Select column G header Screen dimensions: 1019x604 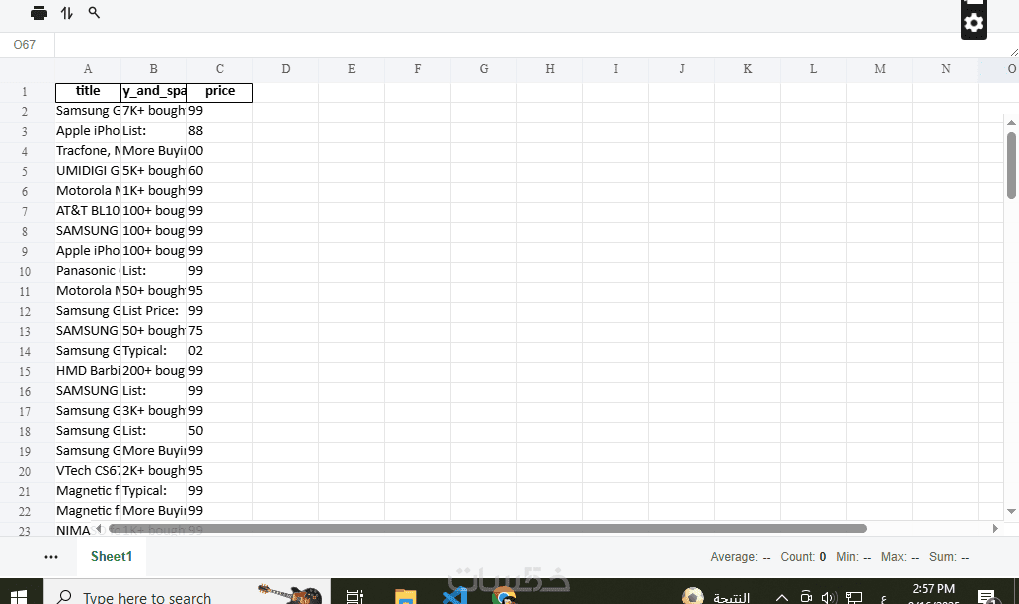coord(484,69)
